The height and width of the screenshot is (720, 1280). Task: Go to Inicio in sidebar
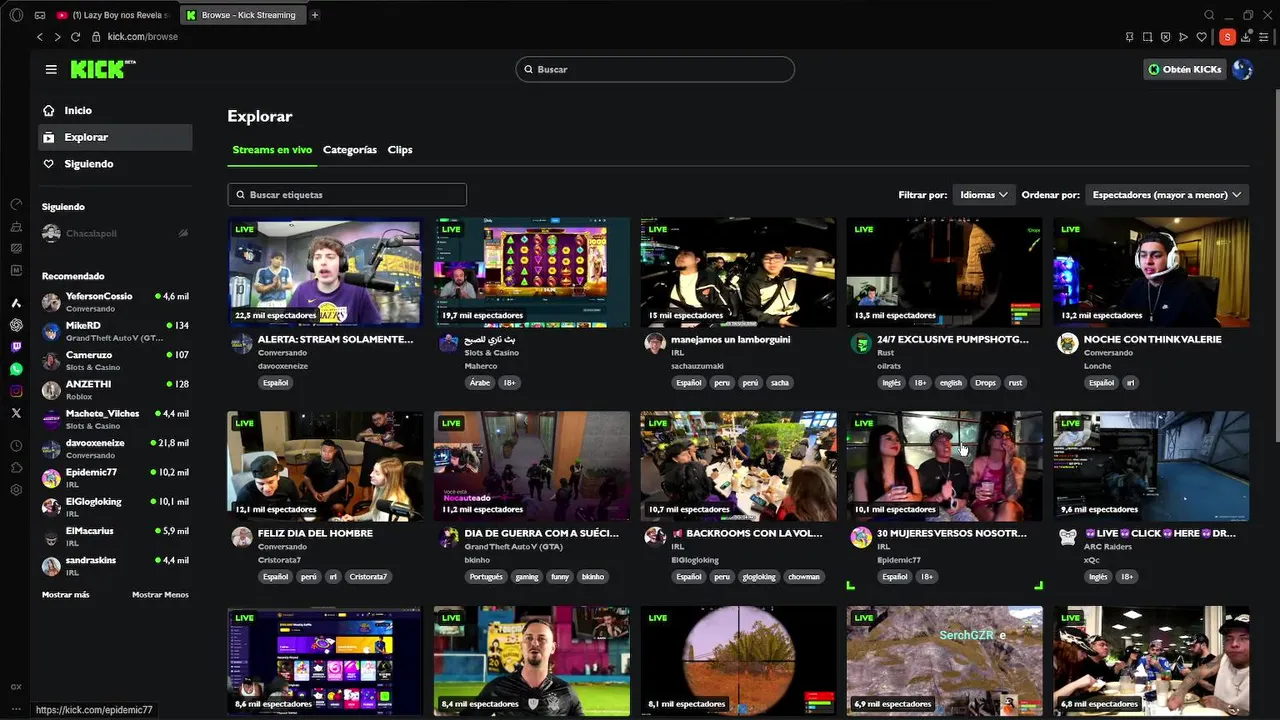coord(115,111)
